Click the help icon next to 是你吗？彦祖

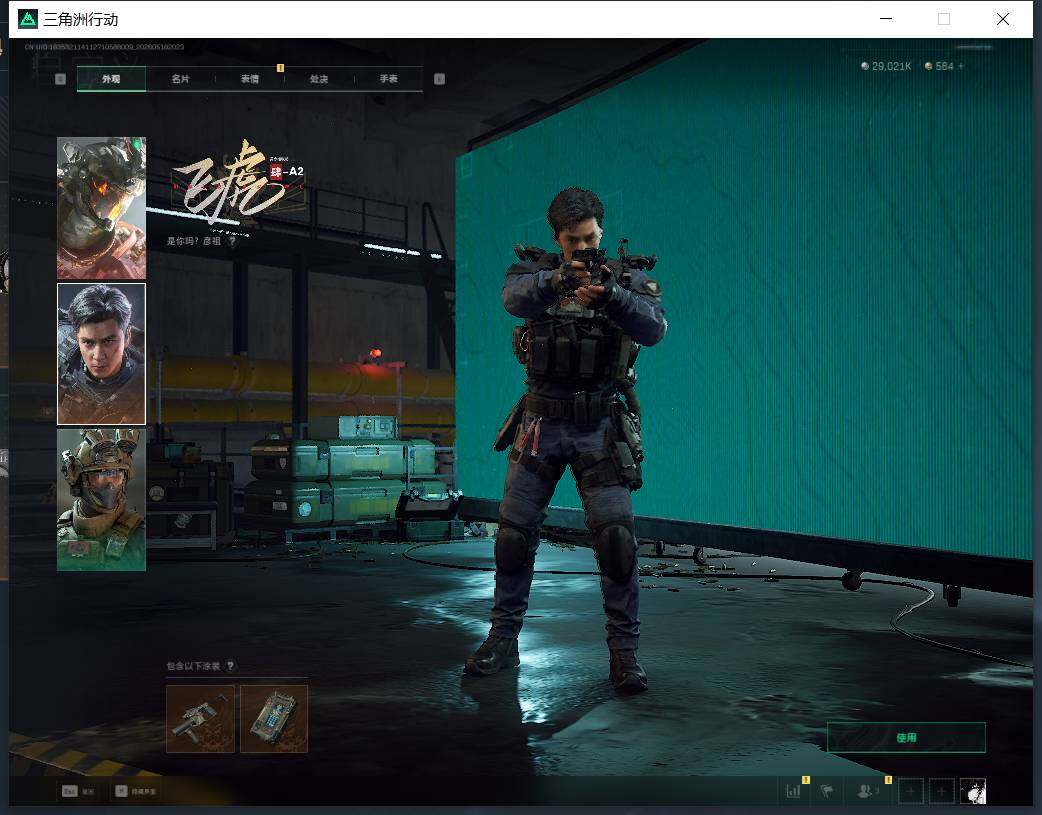(x=232, y=241)
